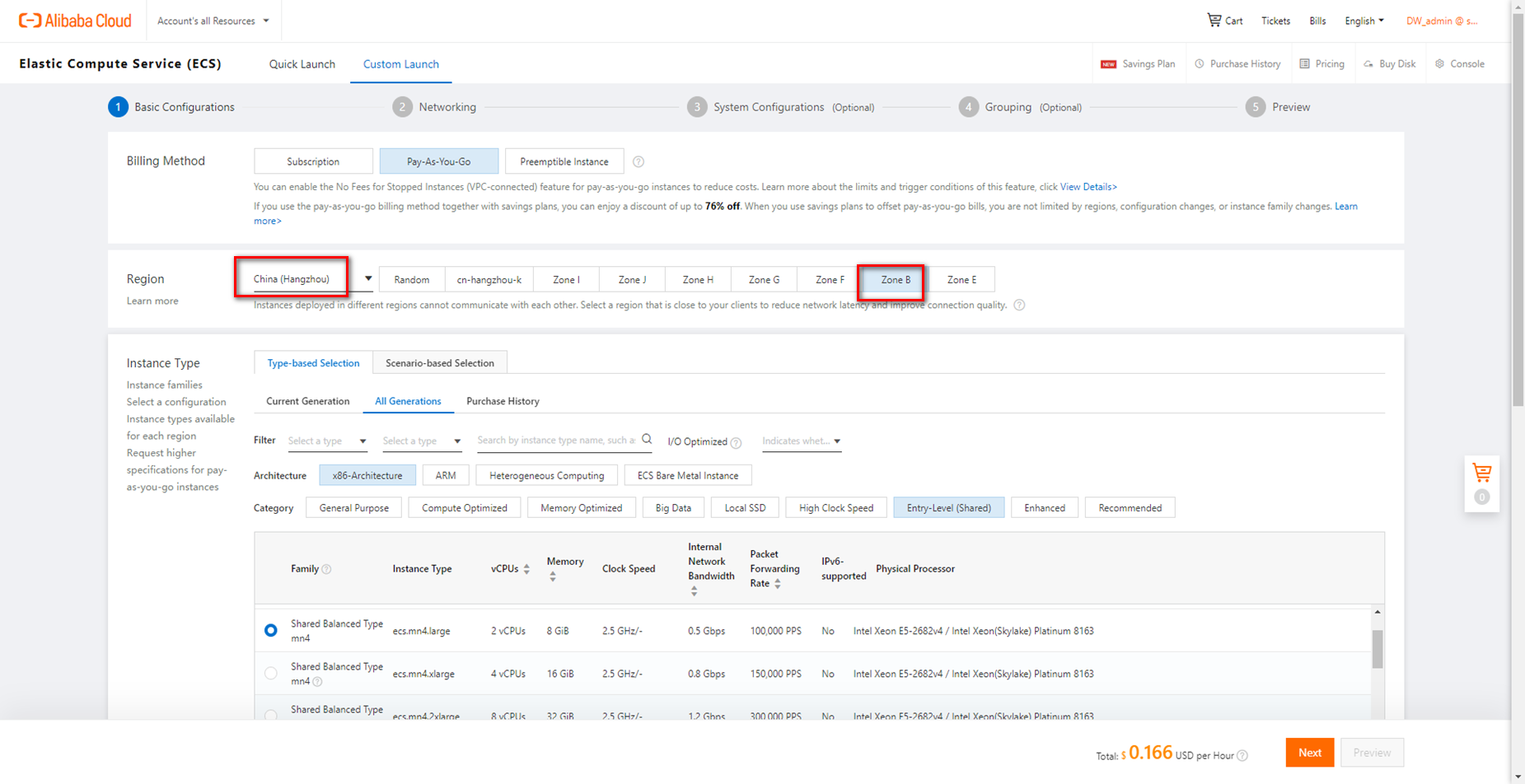Click step 2 Networking circle
Image resolution: width=1525 pixels, height=784 pixels.
[x=402, y=107]
